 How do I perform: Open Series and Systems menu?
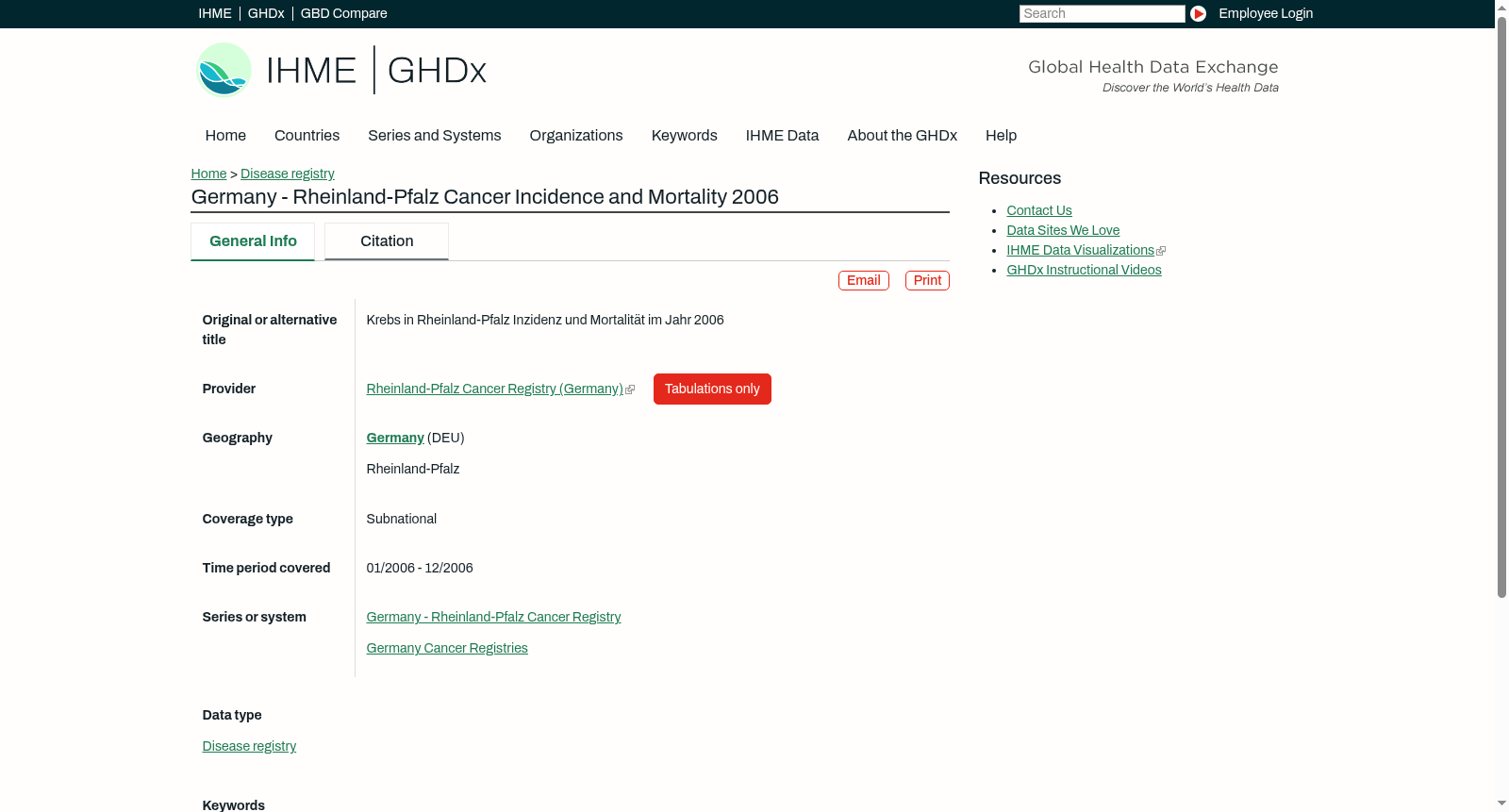click(435, 136)
